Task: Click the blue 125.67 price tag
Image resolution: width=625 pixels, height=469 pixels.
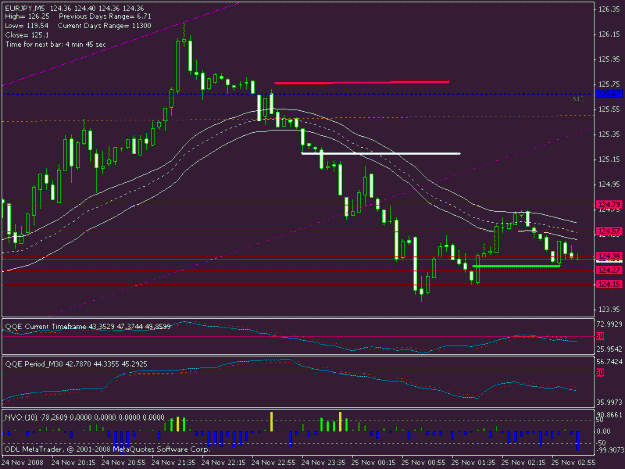Action: (609, 94)
